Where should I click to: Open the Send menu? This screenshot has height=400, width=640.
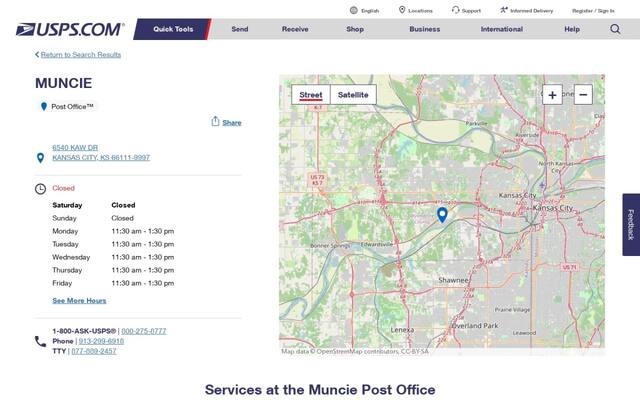(x=240, y=29)
